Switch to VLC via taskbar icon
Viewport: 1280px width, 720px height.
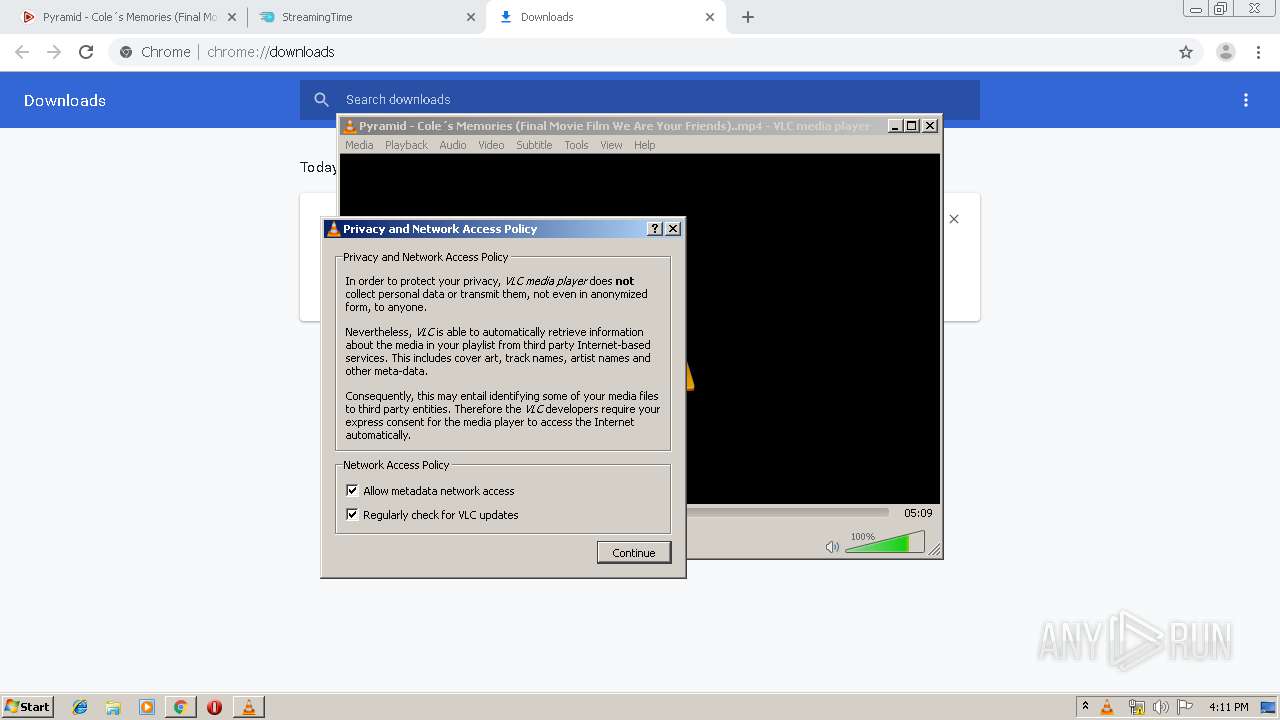(x=249, y=707)
